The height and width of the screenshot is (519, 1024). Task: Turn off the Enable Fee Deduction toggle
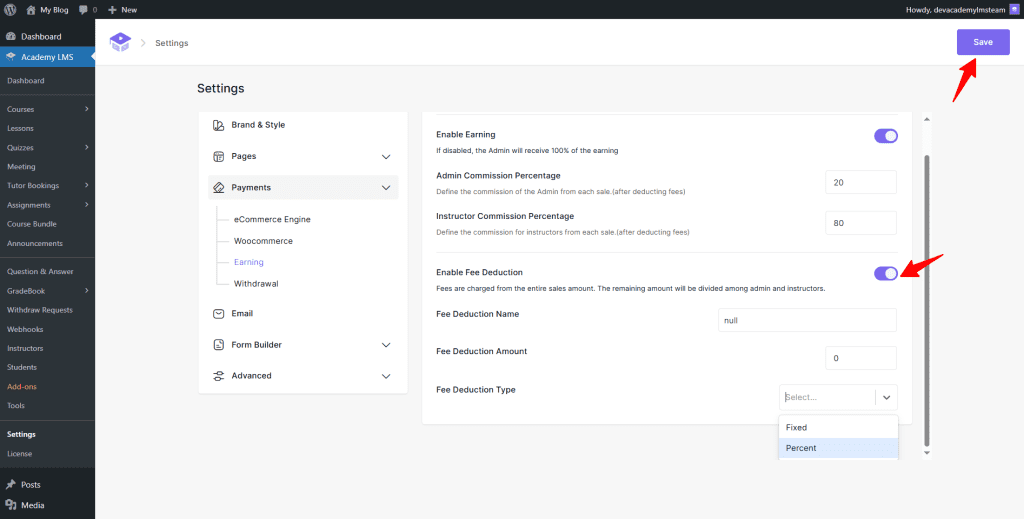click(886, 274)
